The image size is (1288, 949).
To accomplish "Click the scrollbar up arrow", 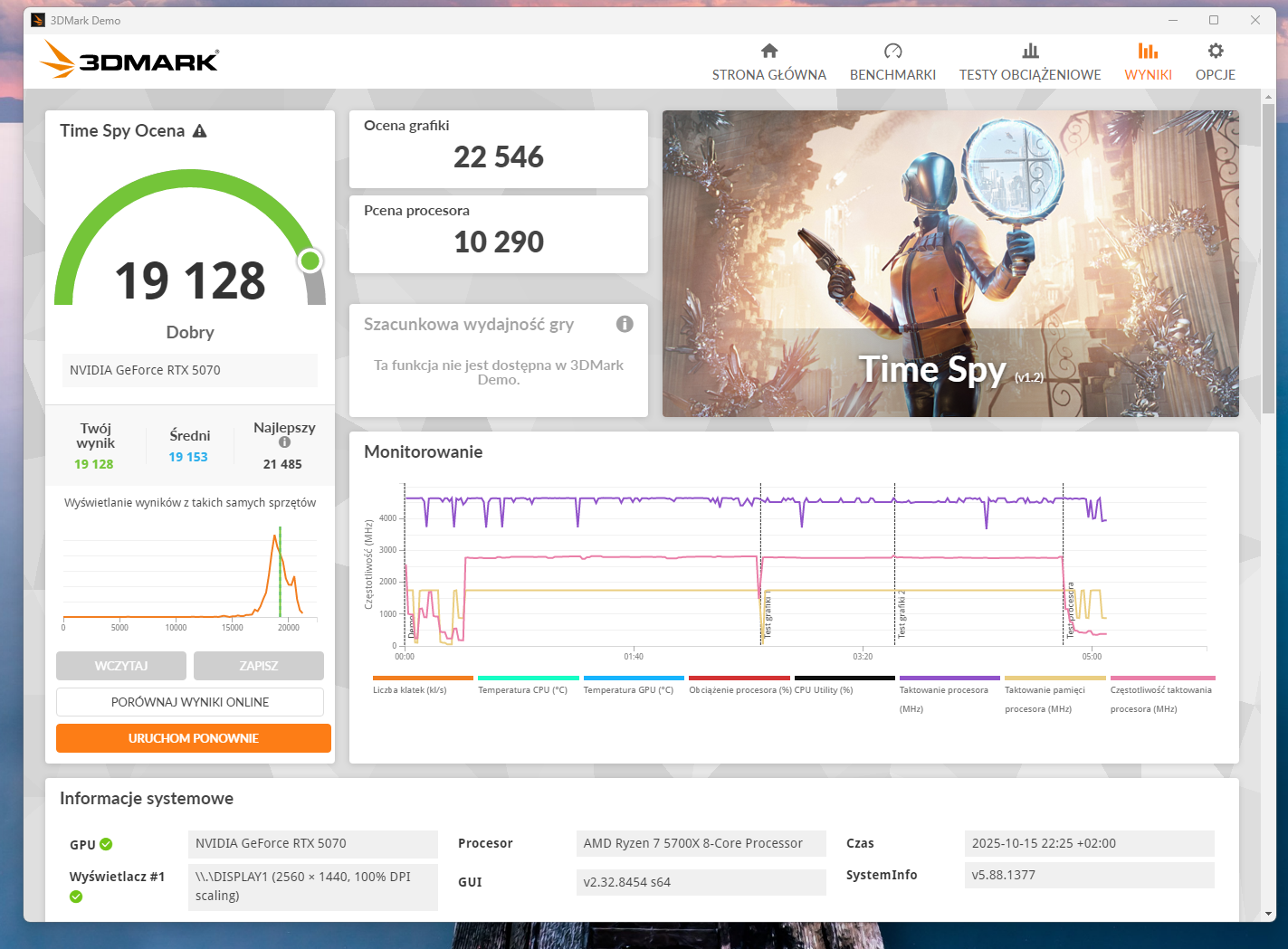I will 1268,97.
